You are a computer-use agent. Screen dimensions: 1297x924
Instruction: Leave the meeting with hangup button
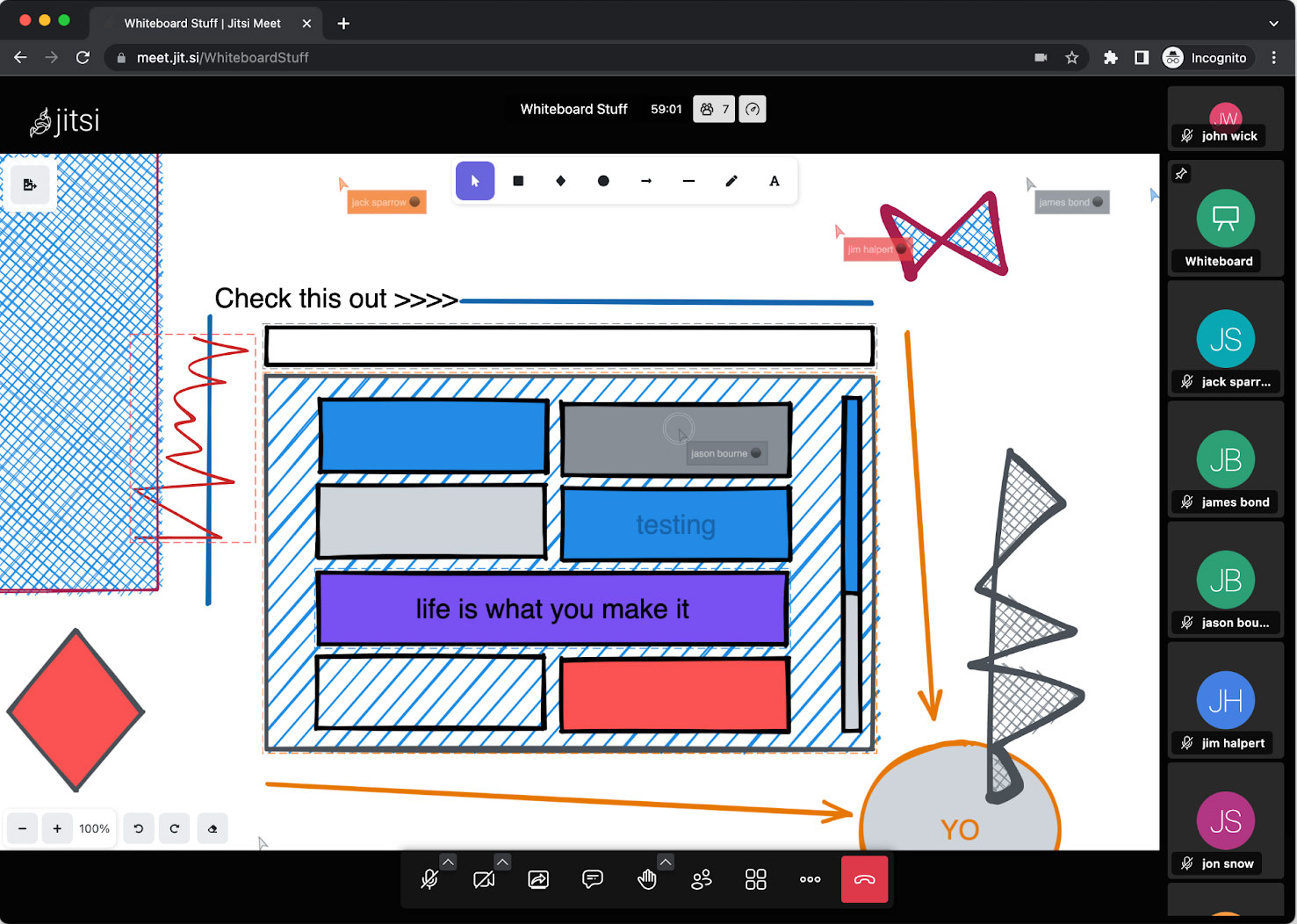865,879
